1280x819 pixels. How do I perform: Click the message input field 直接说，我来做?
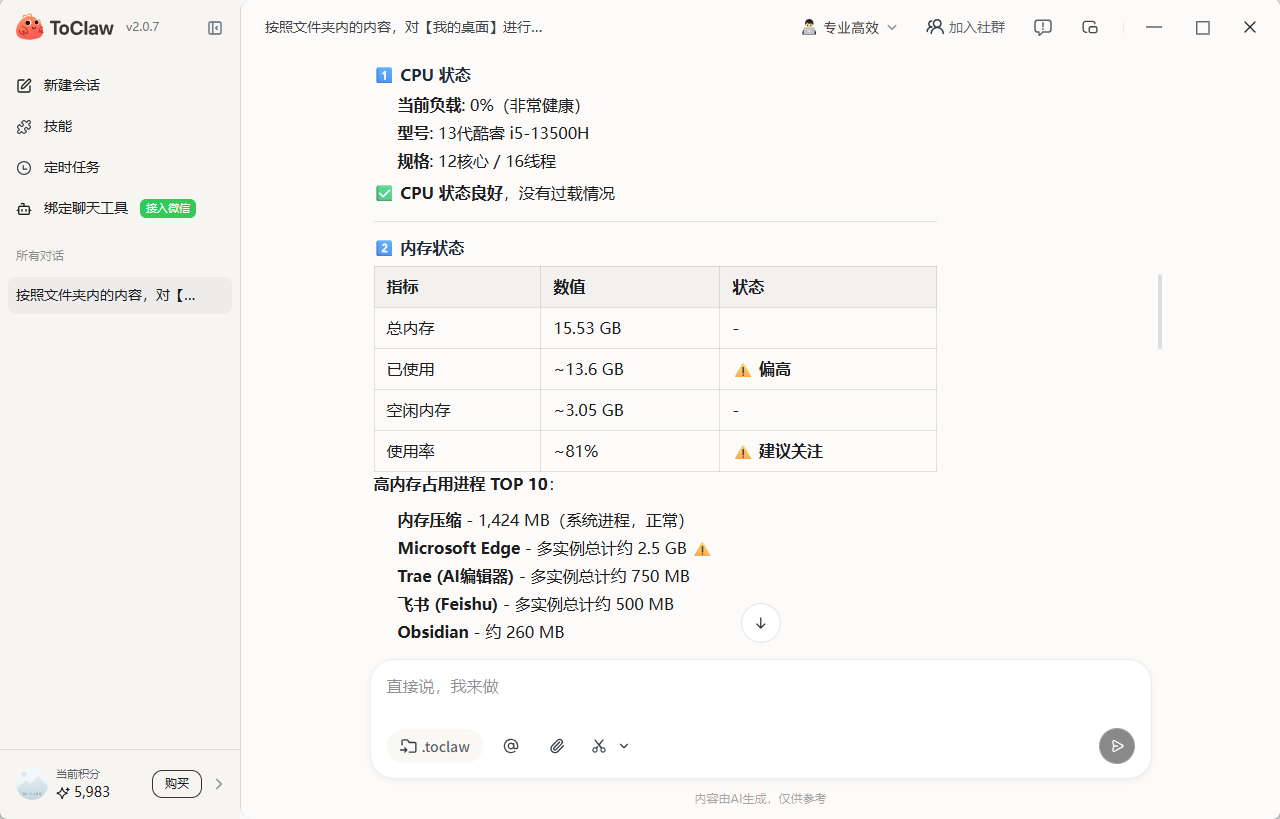[700, 686]
